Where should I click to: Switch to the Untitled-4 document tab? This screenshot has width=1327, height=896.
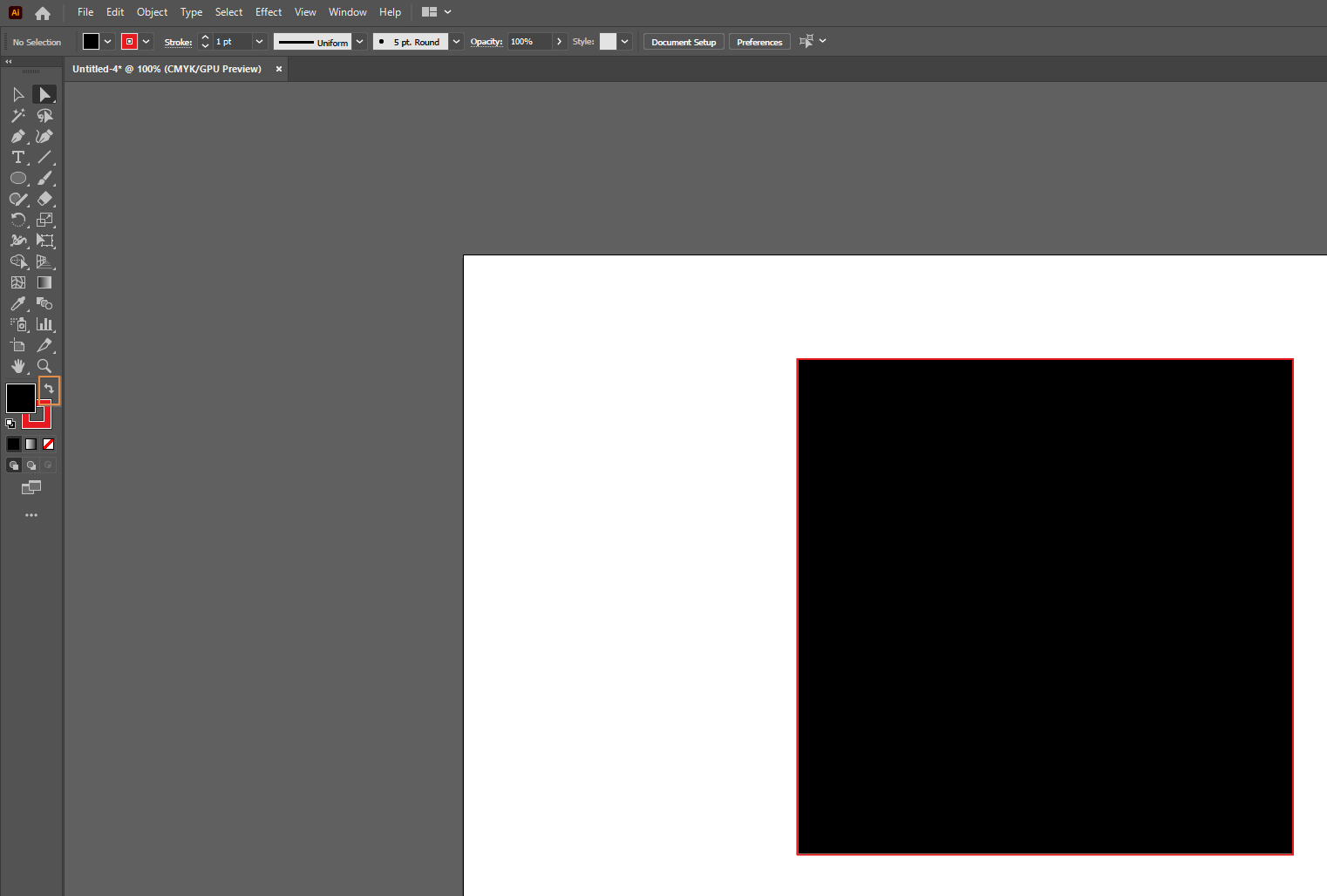pyautogui.click(x=167, y=69)
